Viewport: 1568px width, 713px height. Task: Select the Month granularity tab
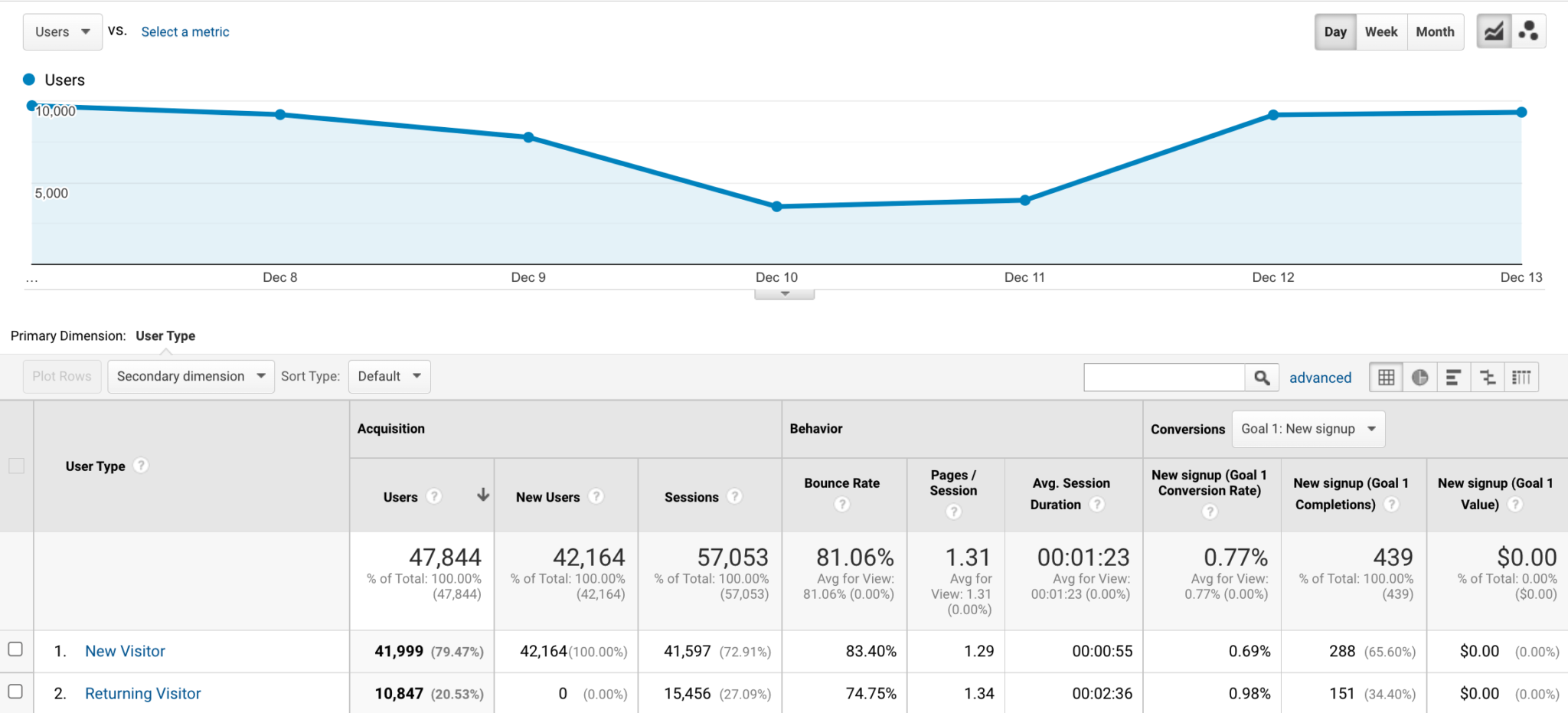click(1436, 31)
